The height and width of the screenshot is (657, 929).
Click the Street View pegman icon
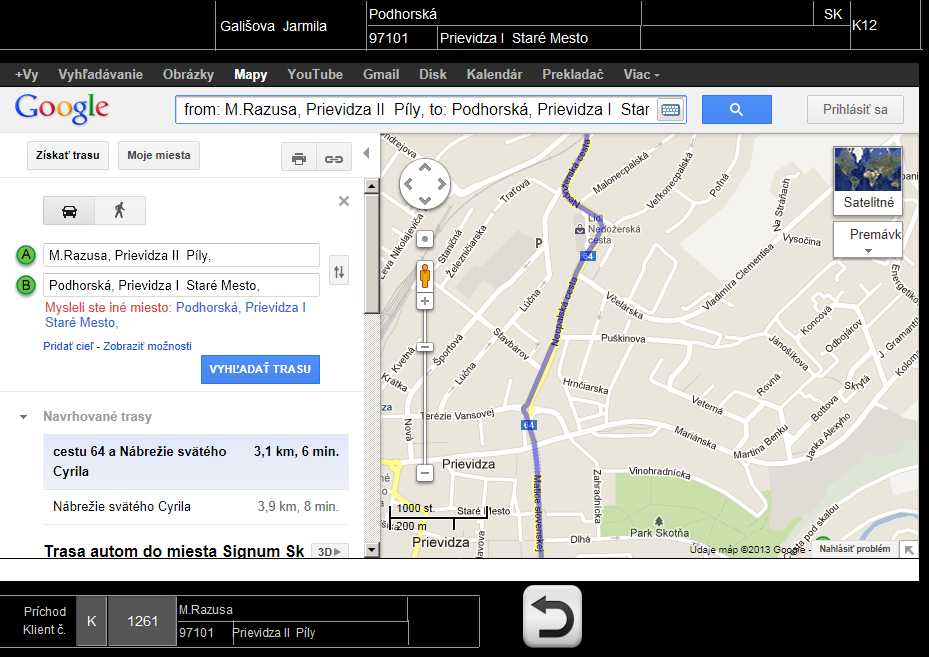[425, 276]
